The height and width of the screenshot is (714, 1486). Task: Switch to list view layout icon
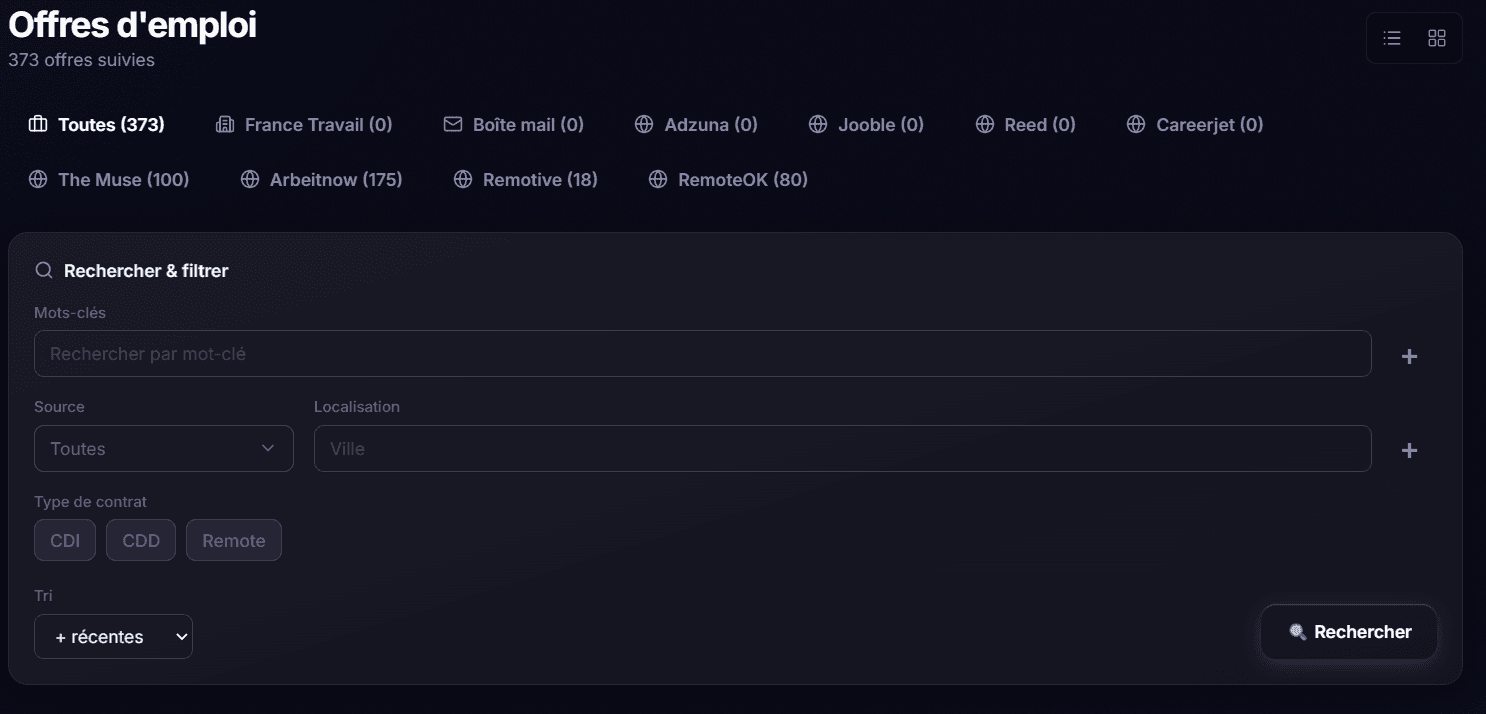tap(1391, 38)
